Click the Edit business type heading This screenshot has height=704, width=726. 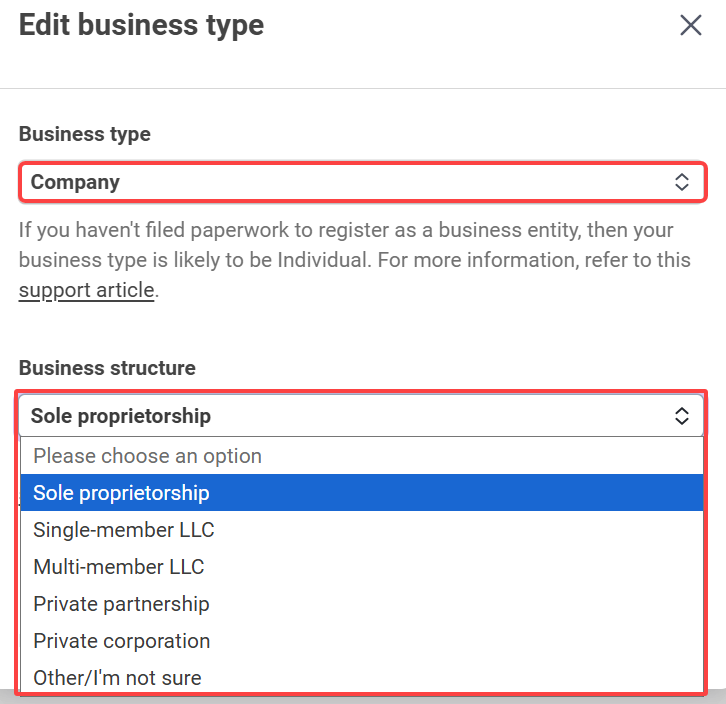click(x=141, y=25)
